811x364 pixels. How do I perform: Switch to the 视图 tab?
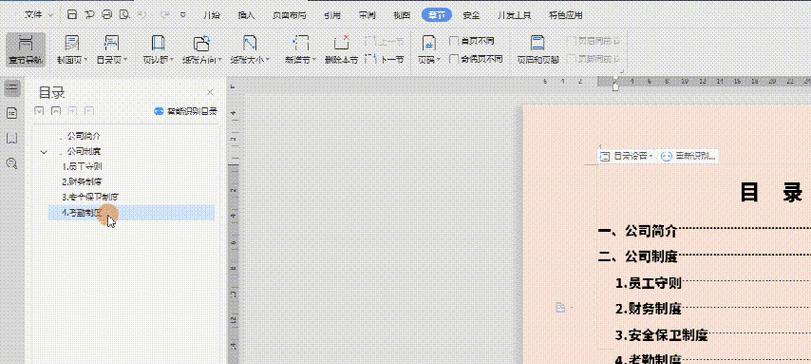(x=401, y=15)
